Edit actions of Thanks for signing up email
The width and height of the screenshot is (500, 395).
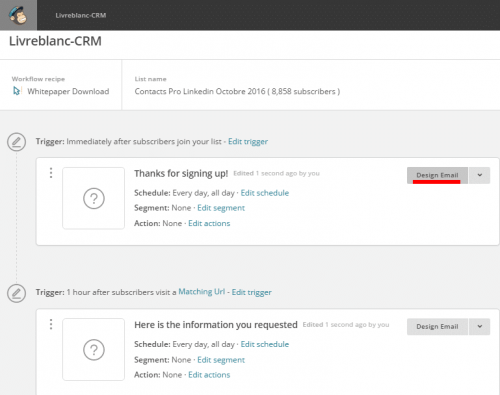[x=209, y=223]
